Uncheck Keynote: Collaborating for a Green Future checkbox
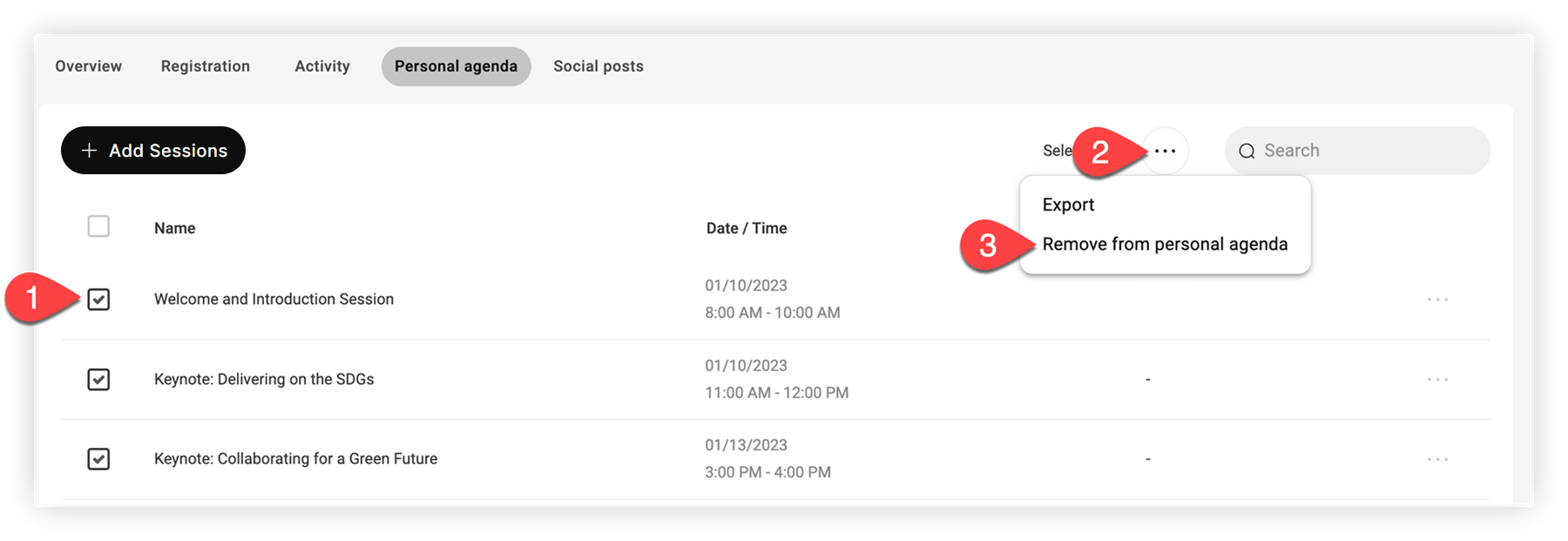Screen dimensions: 1568x541 tap(98, 459)
